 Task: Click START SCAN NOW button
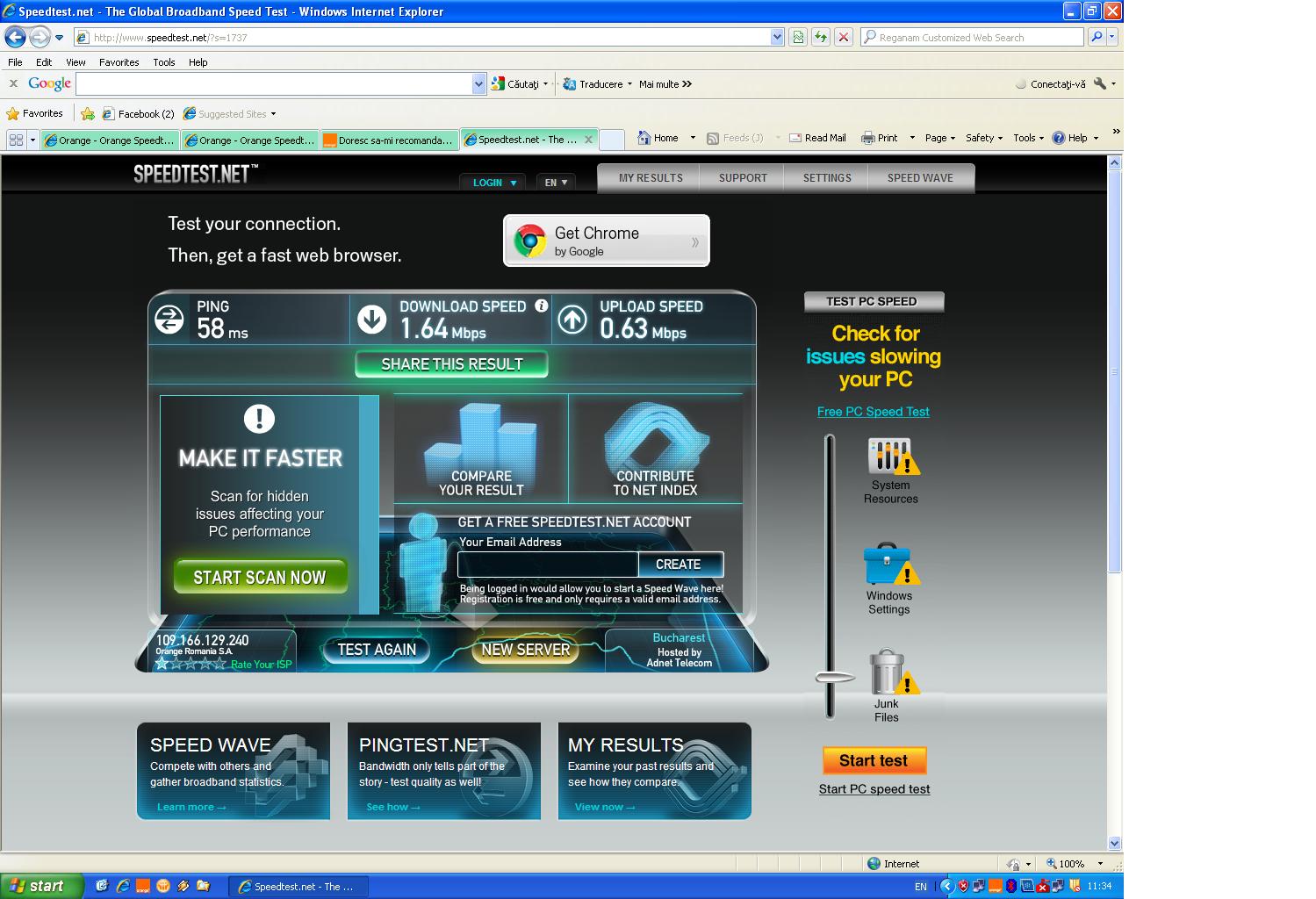pos(260,577)
